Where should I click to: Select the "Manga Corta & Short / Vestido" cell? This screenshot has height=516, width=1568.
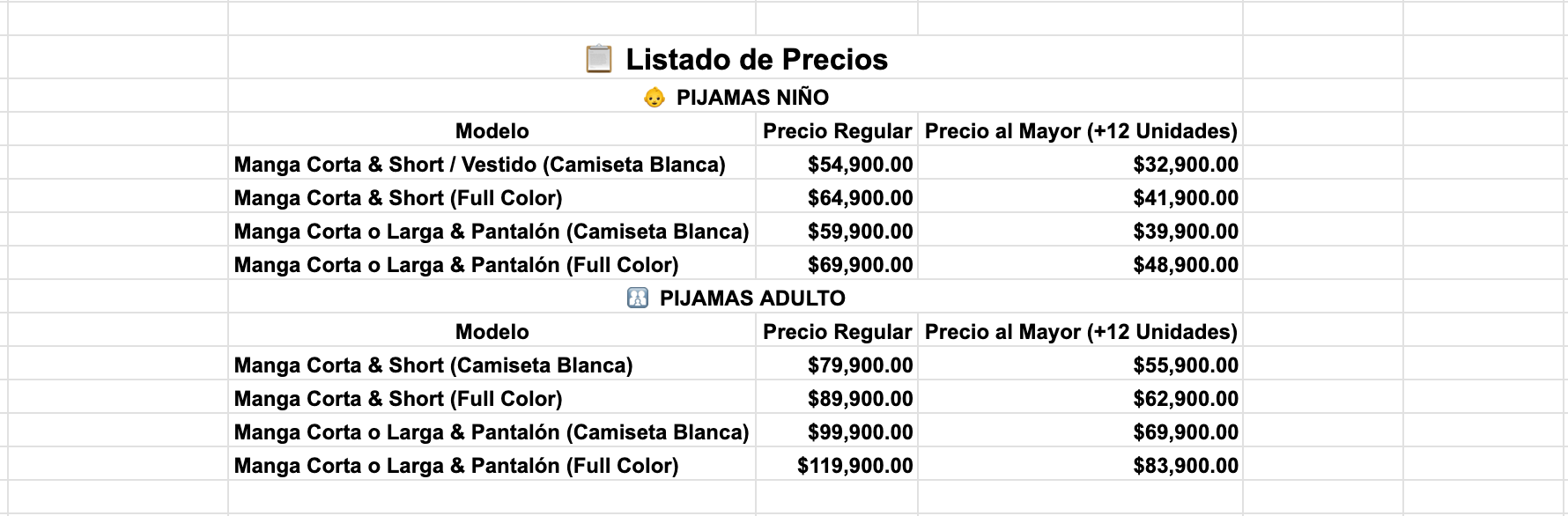[x=479, y=165]
